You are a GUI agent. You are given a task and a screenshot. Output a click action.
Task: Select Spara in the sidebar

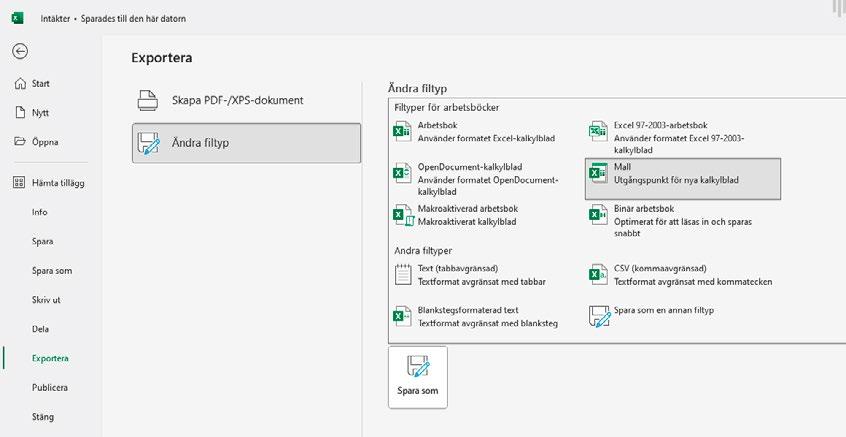pos(45,241)
